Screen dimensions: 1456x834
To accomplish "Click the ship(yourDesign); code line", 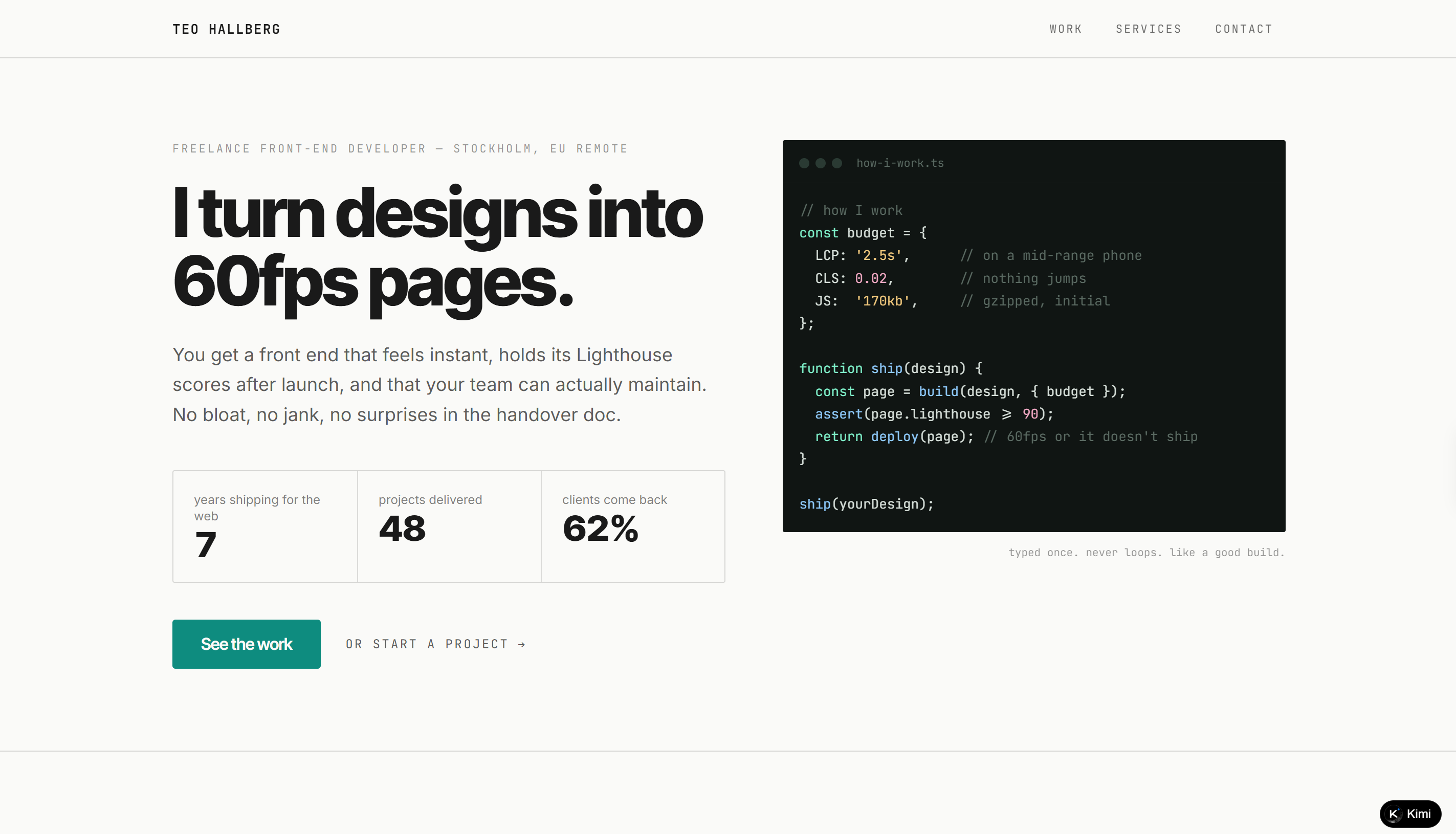I will click(866, 504).
